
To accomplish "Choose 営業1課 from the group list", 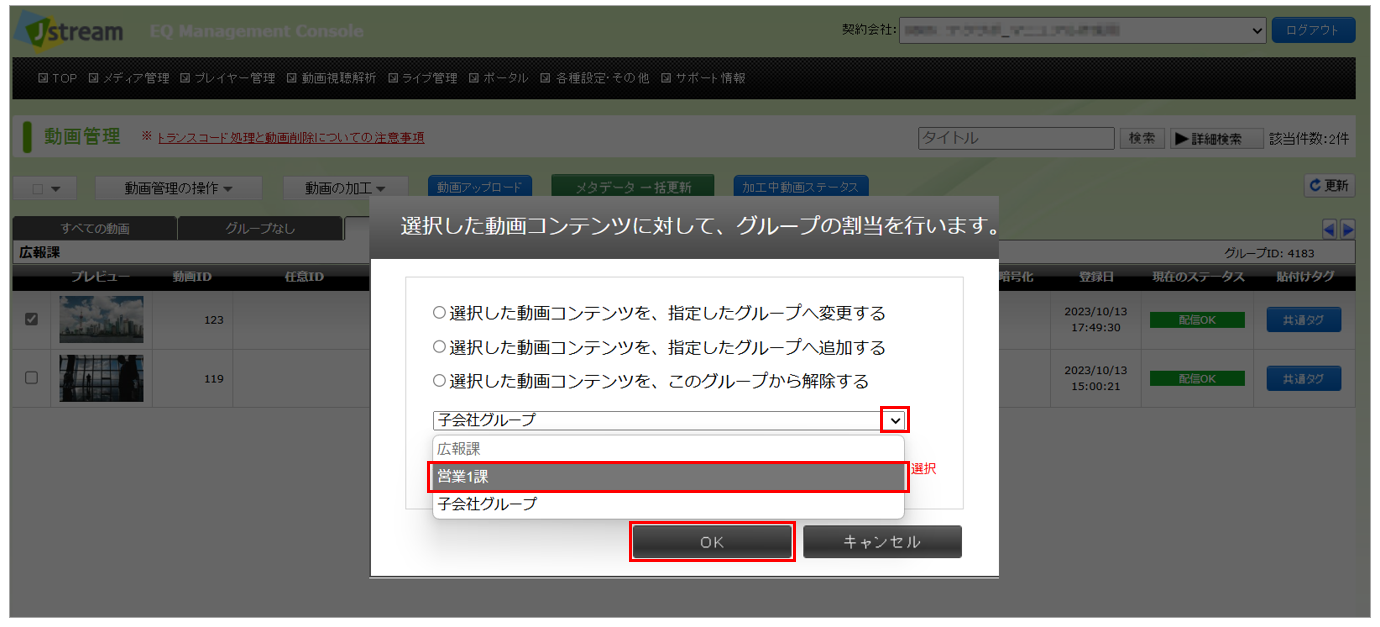I will point(668,477).
